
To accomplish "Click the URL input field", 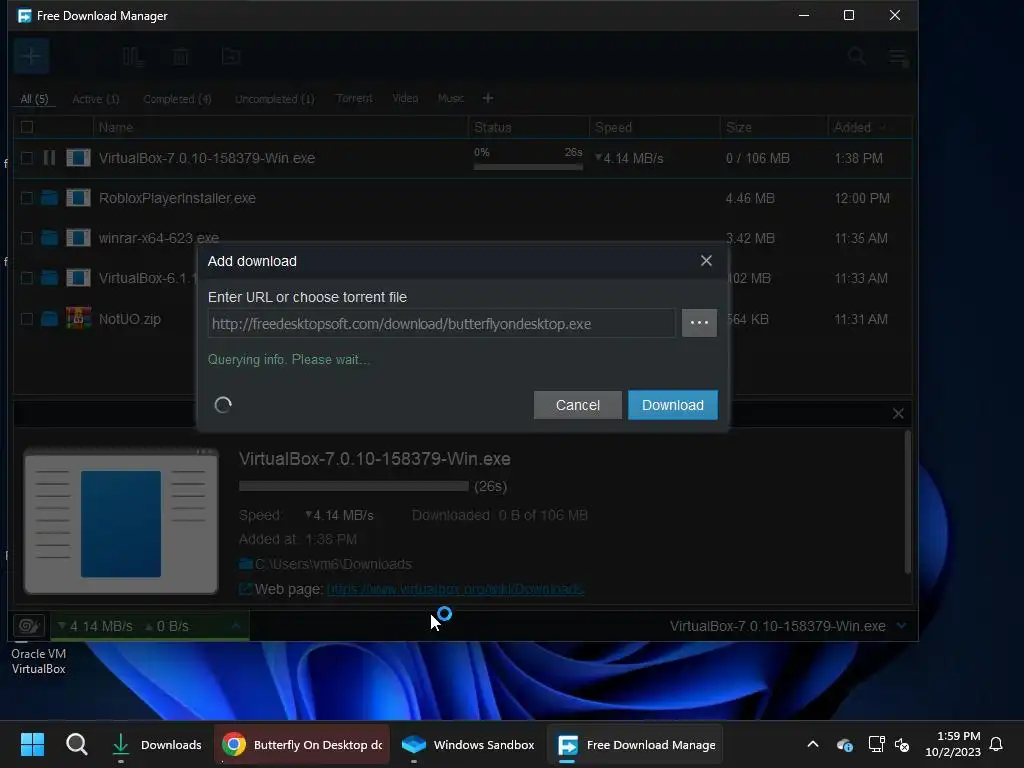I will point(441,323).
